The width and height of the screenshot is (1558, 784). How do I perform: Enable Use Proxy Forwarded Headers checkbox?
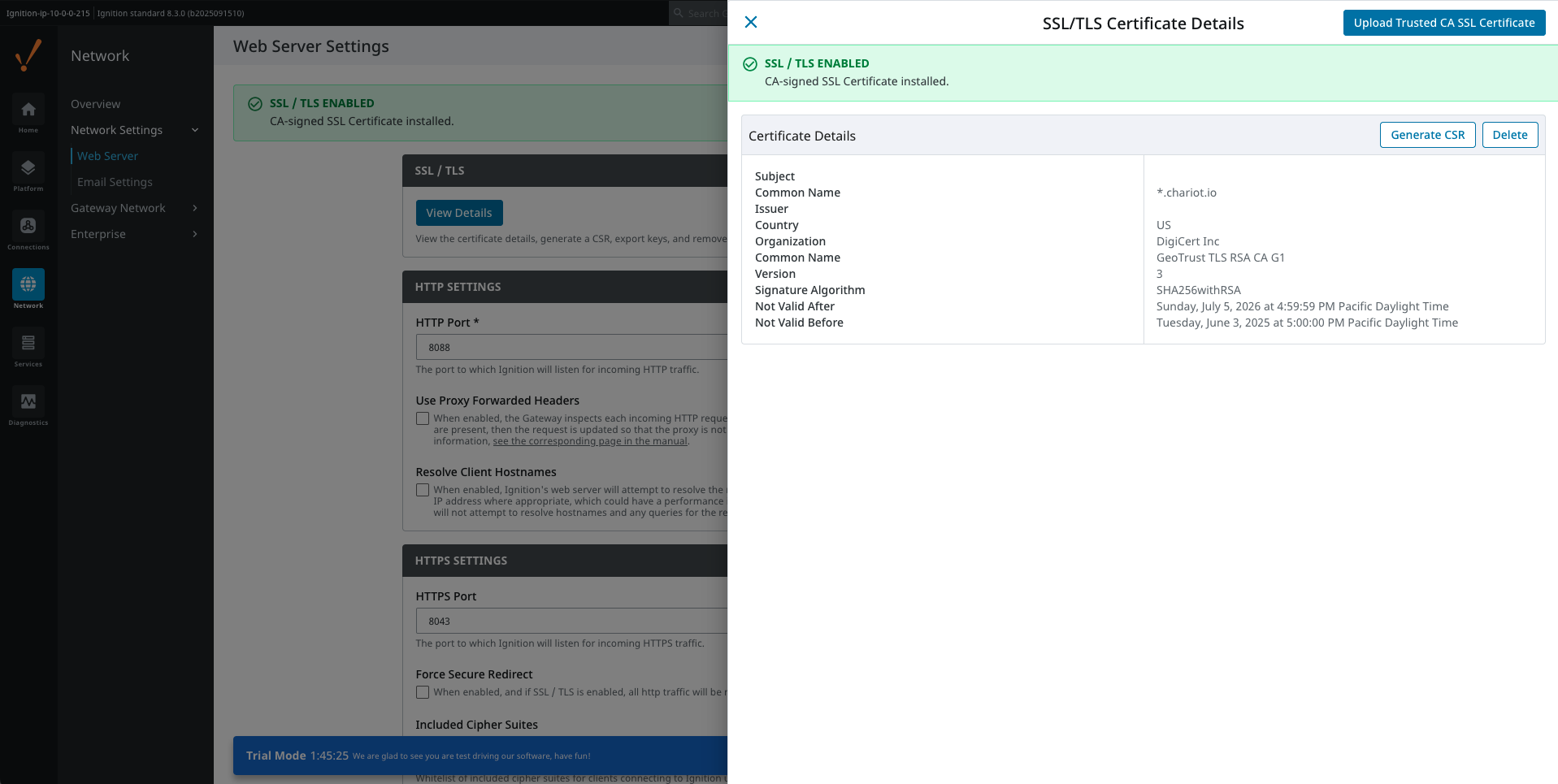click(x=423, y=419)
